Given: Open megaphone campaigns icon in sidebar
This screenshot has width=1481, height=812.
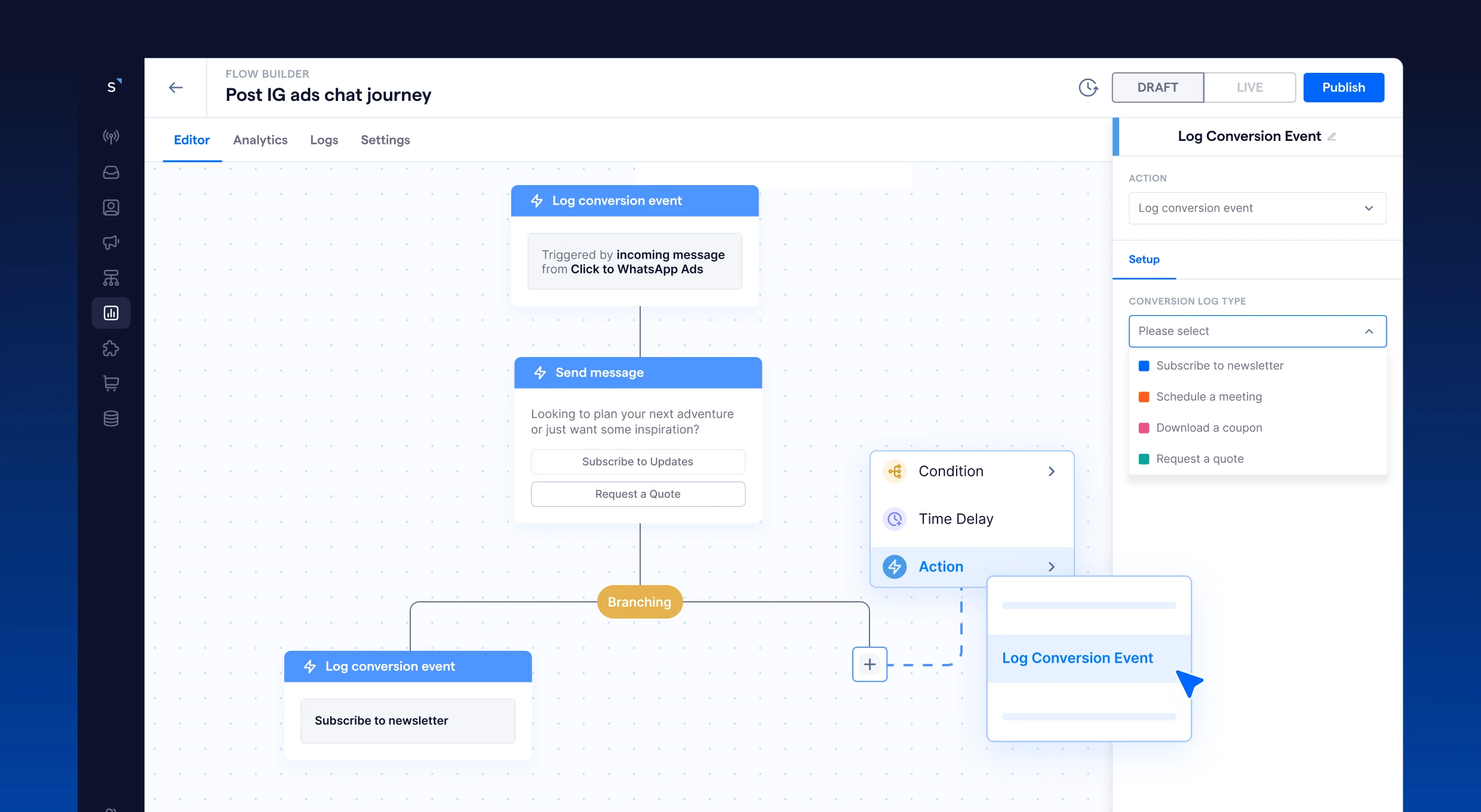Looking at the screenshot, I should tap(111, 242).
